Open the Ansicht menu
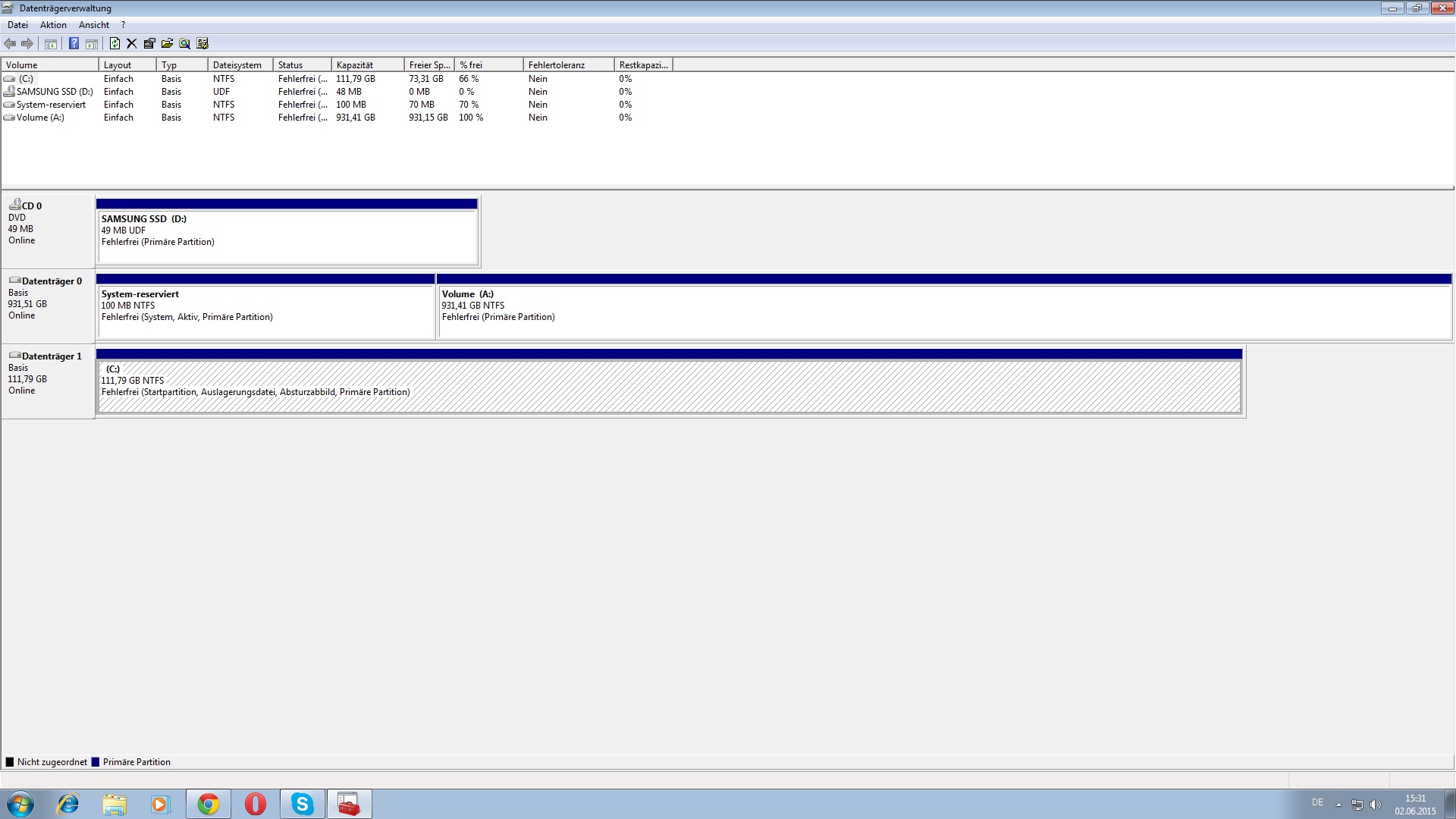This screenshot has width=1456, height=819. 94,25
